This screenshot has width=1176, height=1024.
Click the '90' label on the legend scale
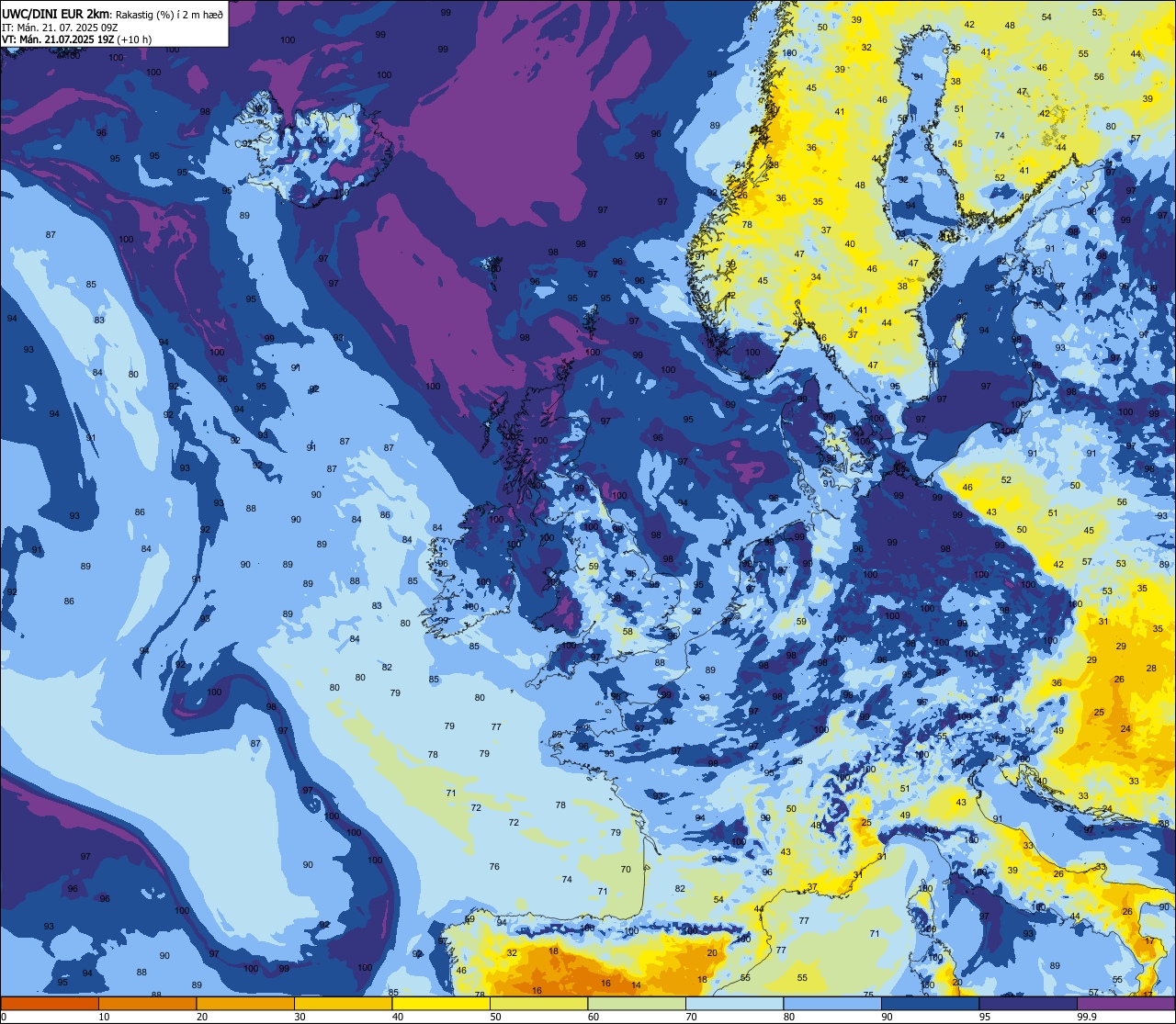click(887, 1017)
